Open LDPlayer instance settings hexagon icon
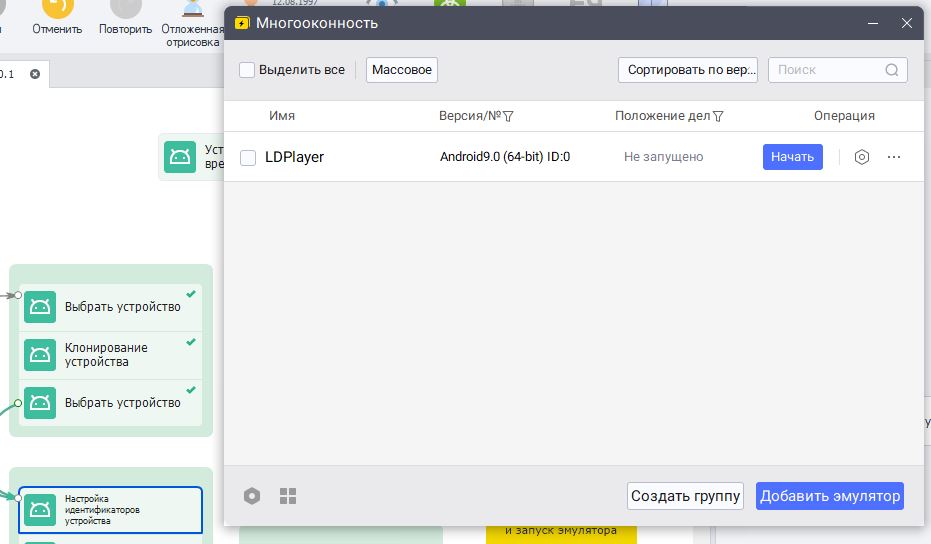 [x=862, y=157]
